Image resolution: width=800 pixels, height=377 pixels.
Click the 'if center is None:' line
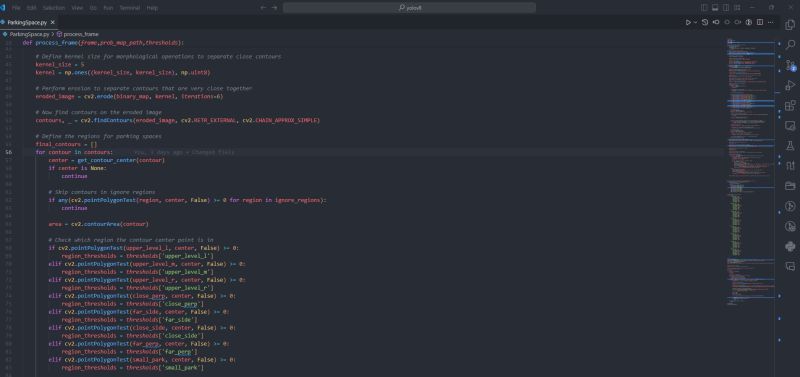pyautogui.click(x=78, y=168)
